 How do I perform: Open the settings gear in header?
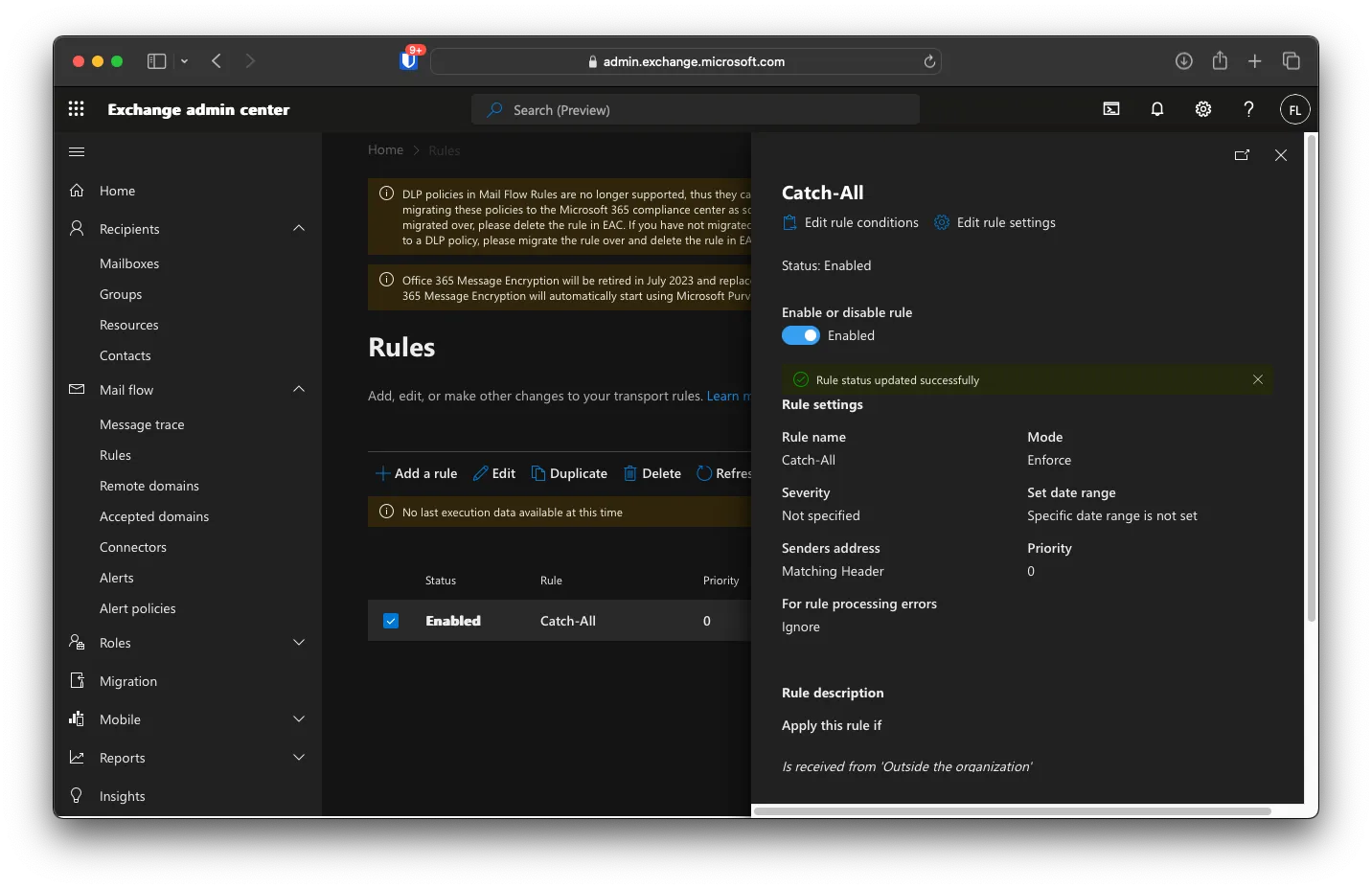point(1203,109)
